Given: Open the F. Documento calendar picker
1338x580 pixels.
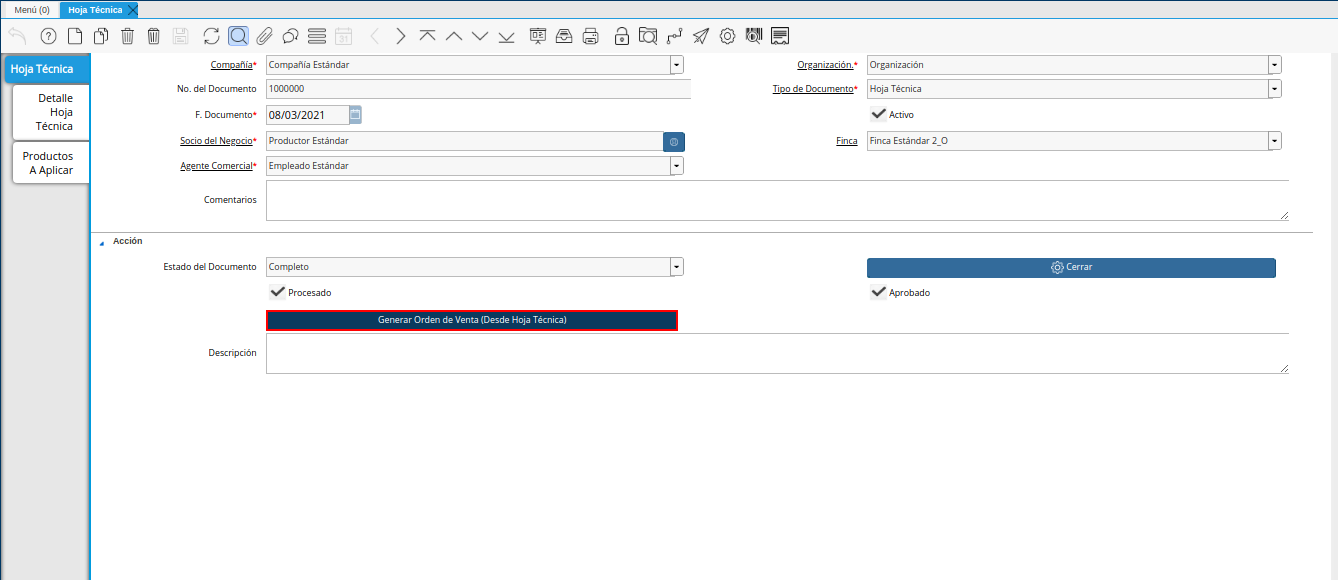Looking at the screenshot, I should 355,114.
